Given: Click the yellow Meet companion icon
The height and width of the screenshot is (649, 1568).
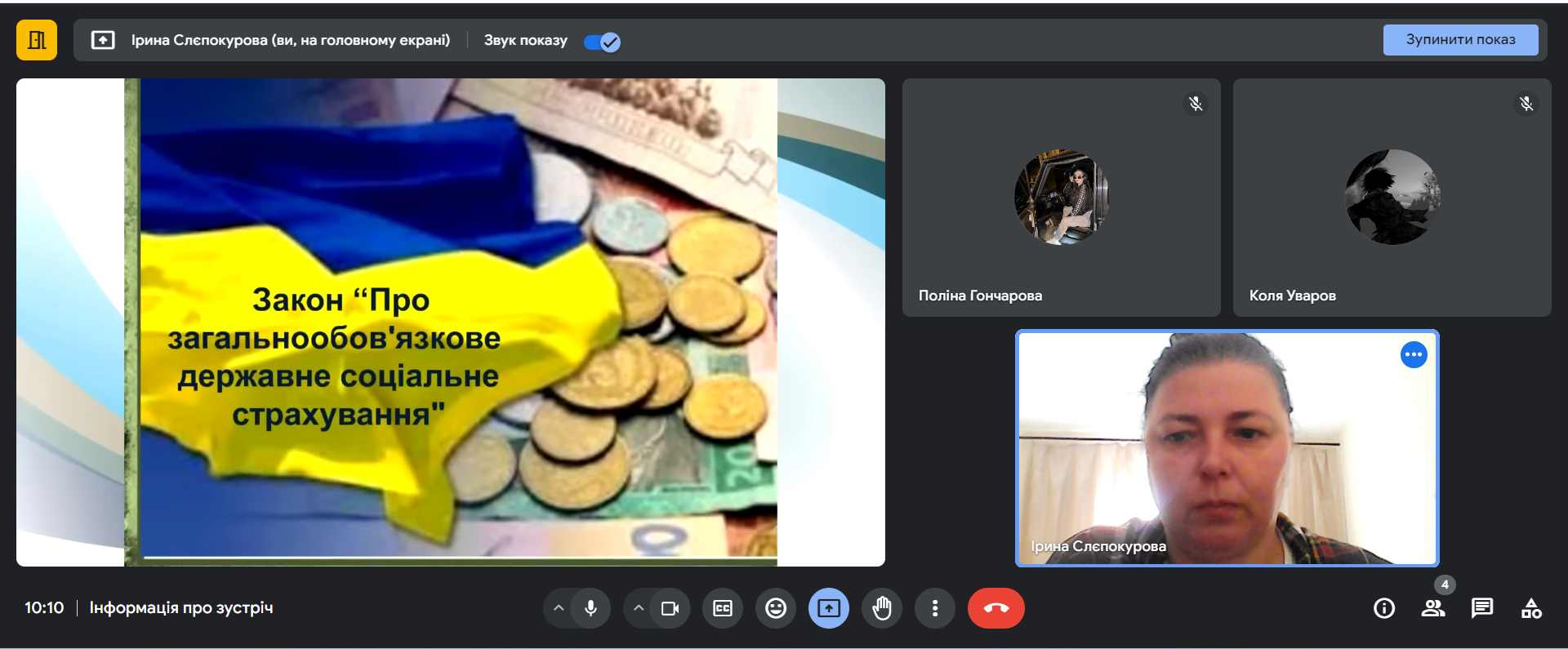Looking at the screenshot, I should coord(37,40).
